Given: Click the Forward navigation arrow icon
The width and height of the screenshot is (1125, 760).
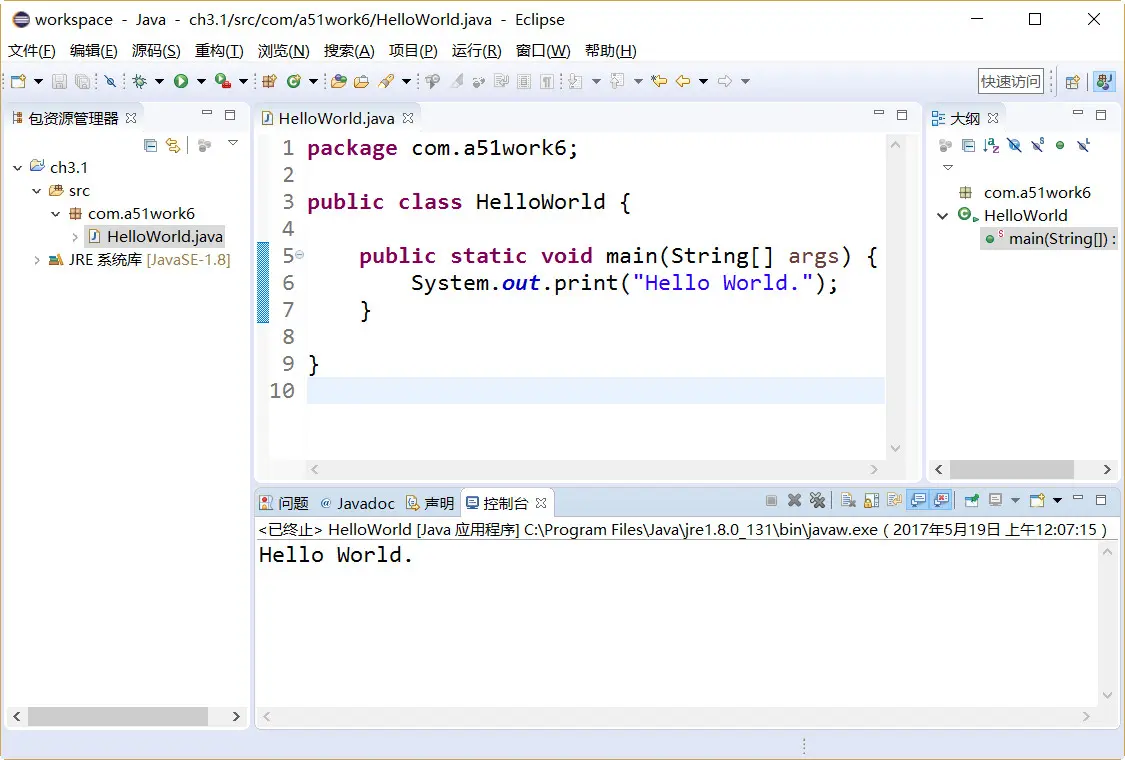Looking at the screenshot, I should (x=725, y=81).
